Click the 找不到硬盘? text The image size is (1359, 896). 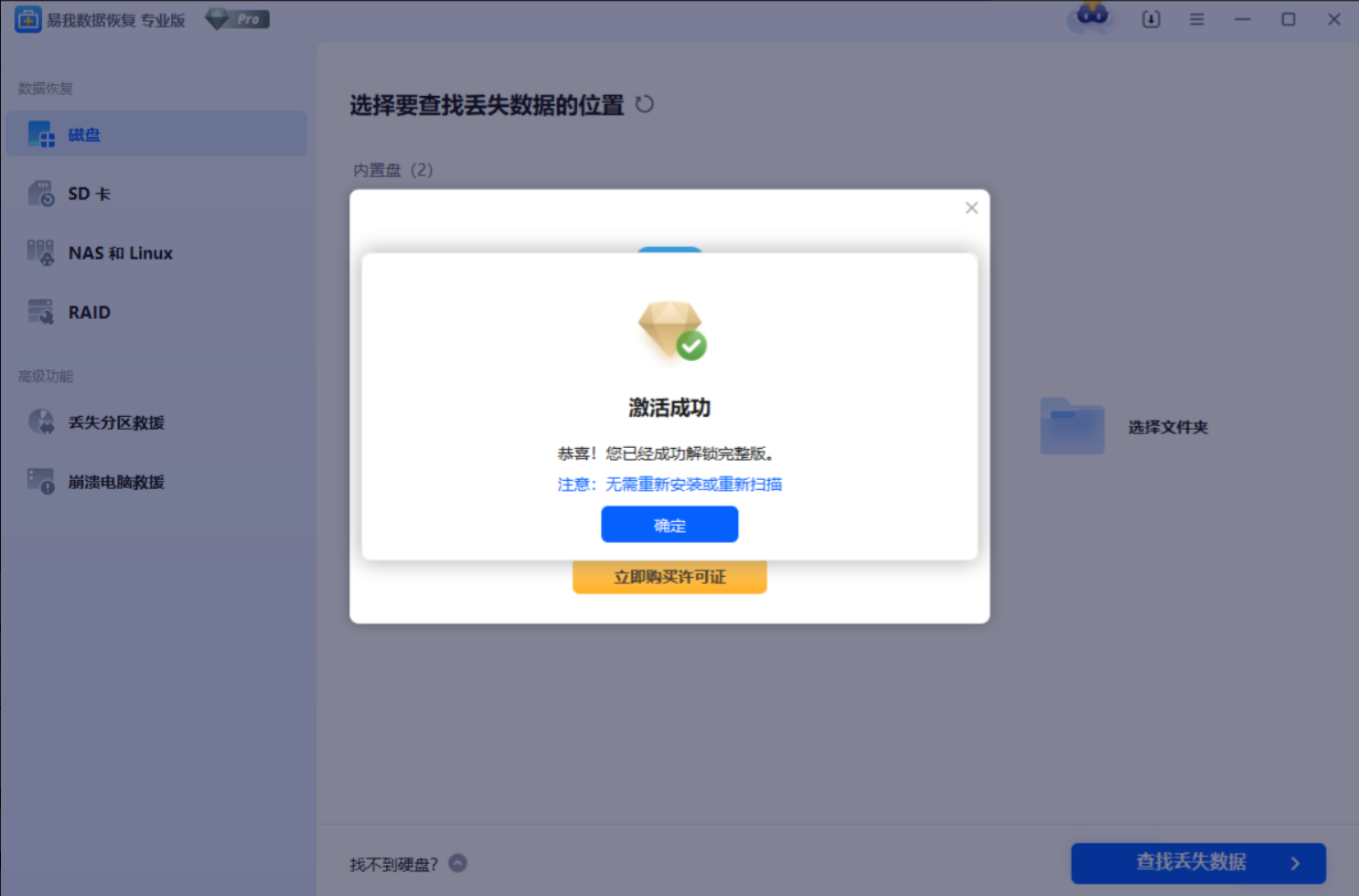[393, 864]
